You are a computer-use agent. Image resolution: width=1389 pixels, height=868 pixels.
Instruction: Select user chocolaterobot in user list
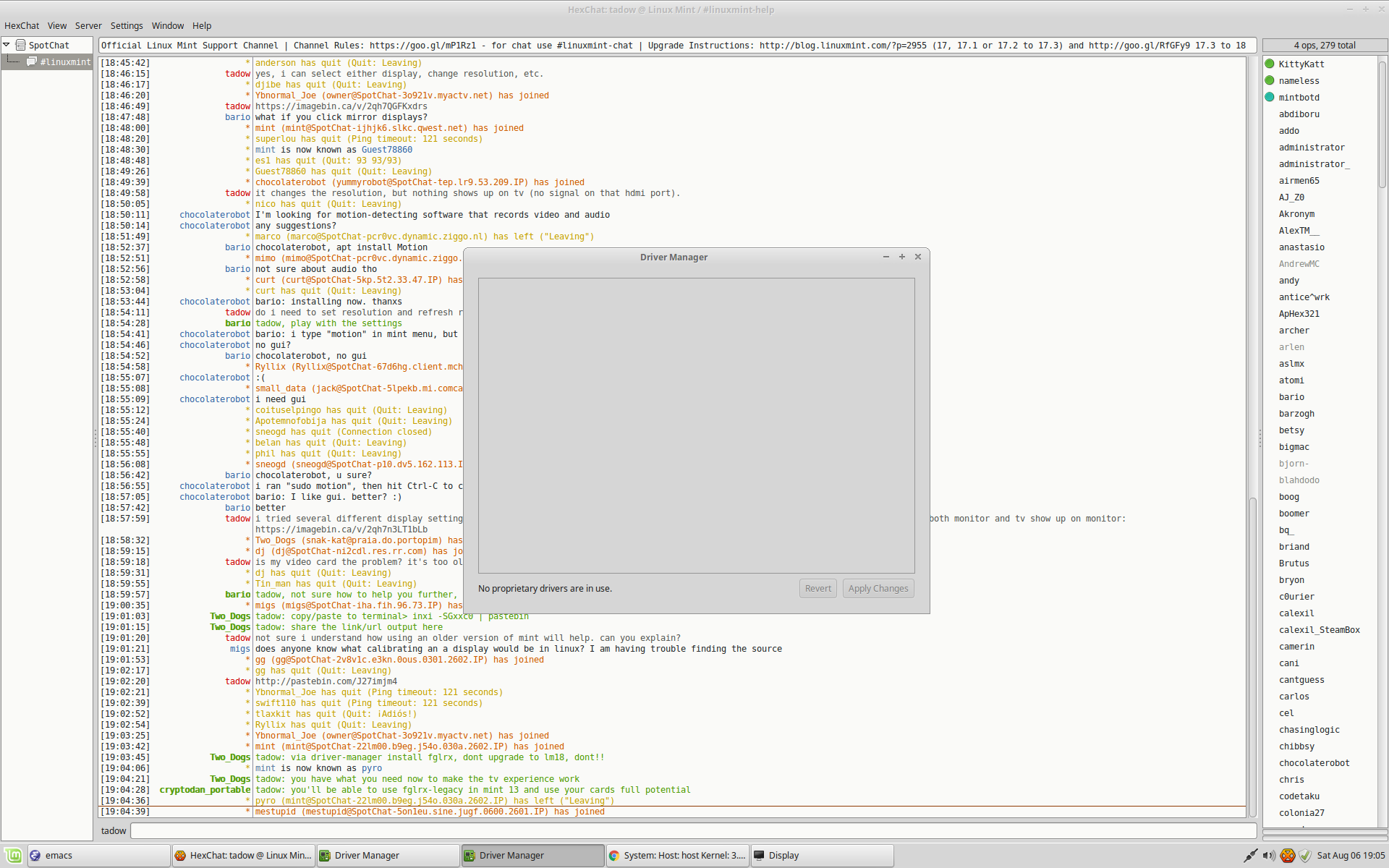1314,762
